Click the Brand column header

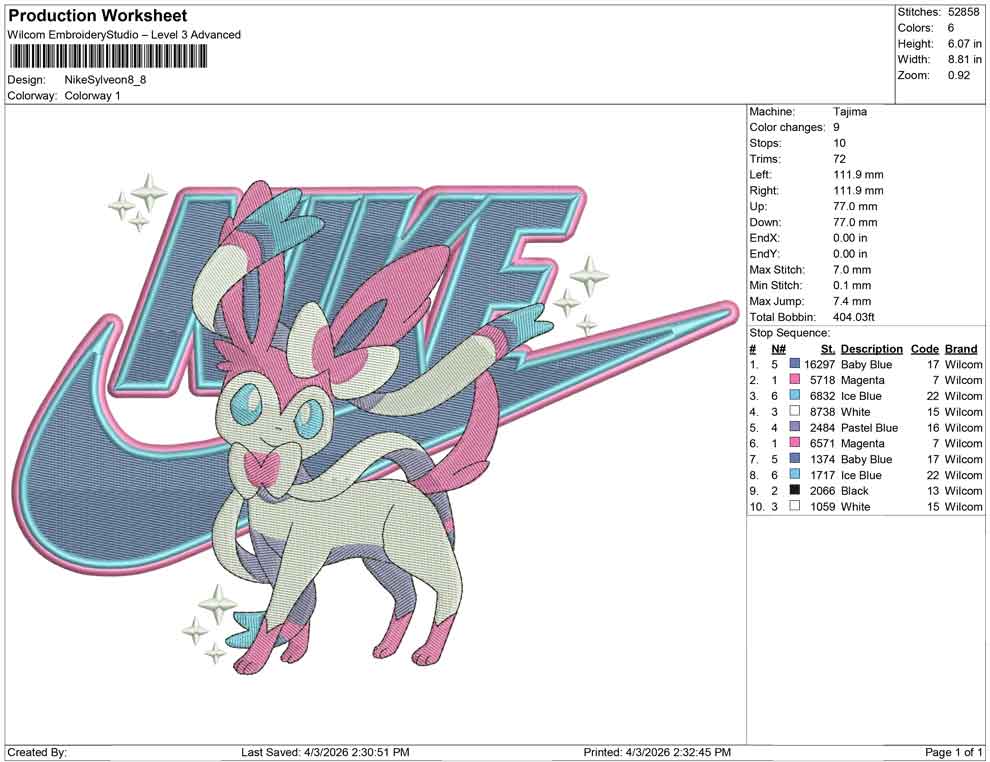(x=961, y=348)
